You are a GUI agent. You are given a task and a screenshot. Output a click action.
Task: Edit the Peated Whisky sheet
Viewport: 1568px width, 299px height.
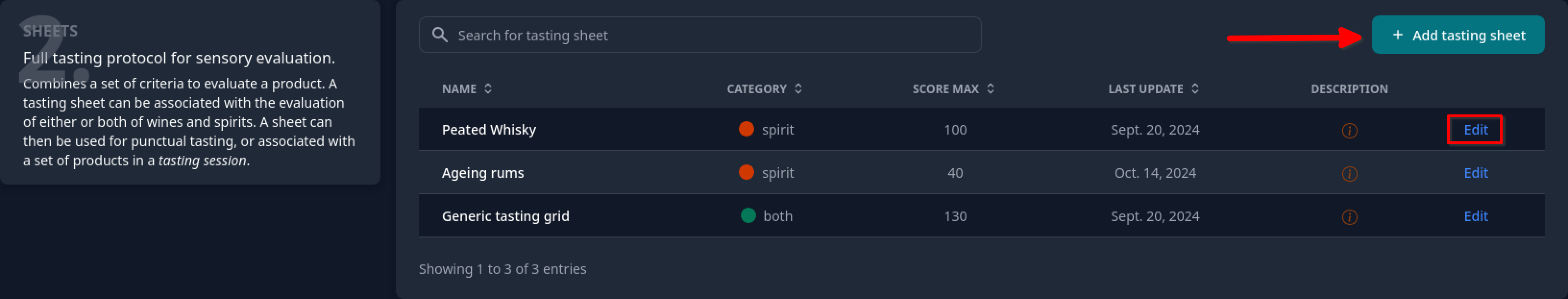pyautogui.click(x=1475, y=130)
